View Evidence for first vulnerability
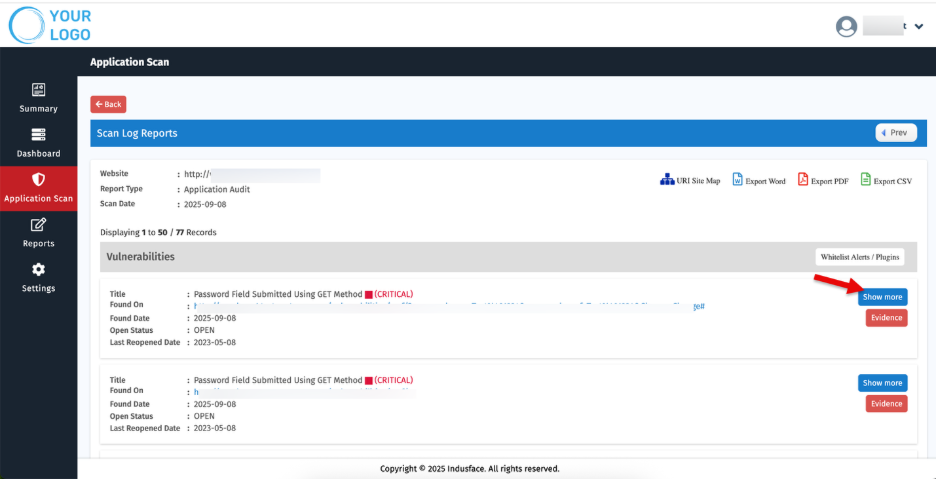936x480 pixels. coord(886,318)
